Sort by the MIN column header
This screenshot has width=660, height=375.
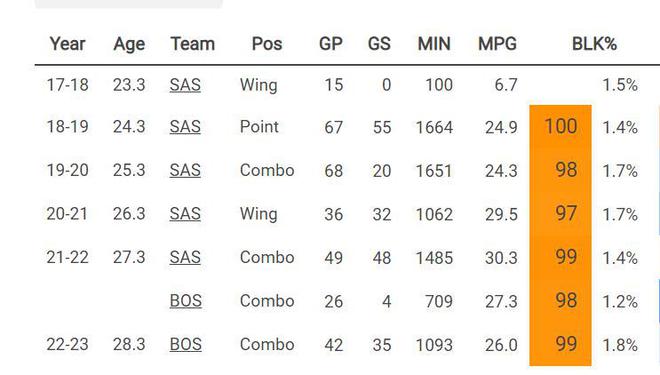434,44
